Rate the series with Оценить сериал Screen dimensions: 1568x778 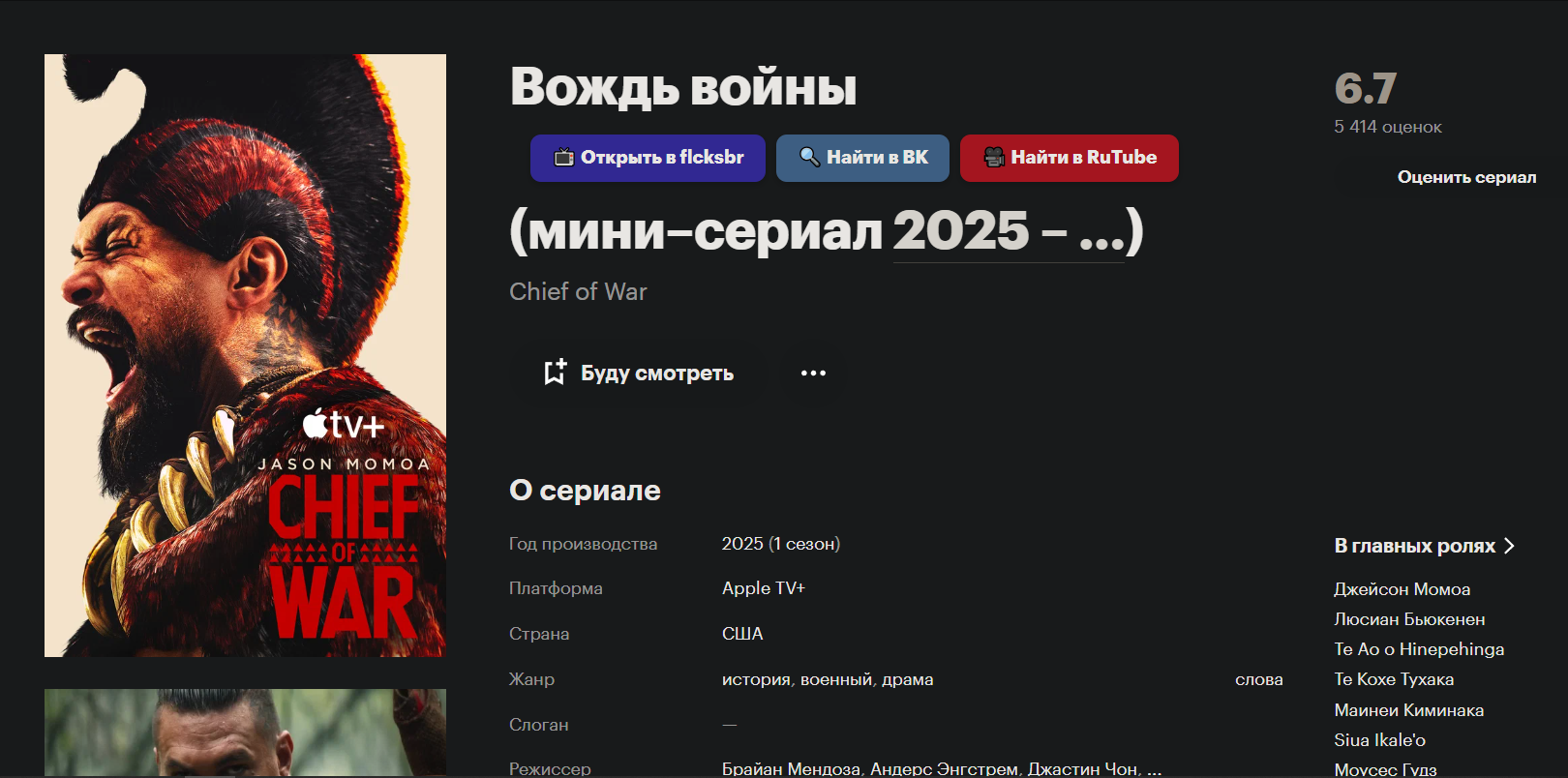click(x=1466, y=177)
